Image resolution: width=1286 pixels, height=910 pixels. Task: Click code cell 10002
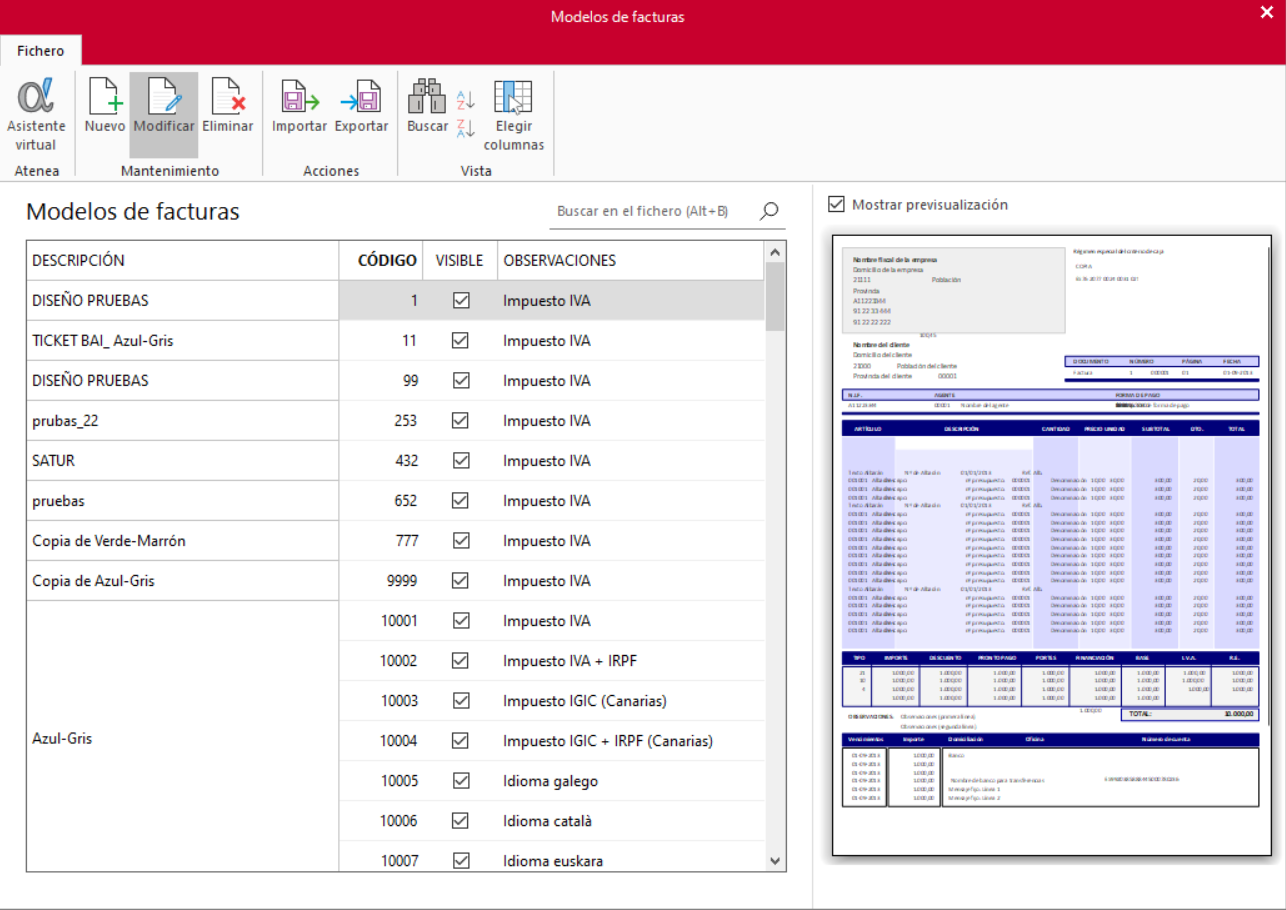pos(381,660)
